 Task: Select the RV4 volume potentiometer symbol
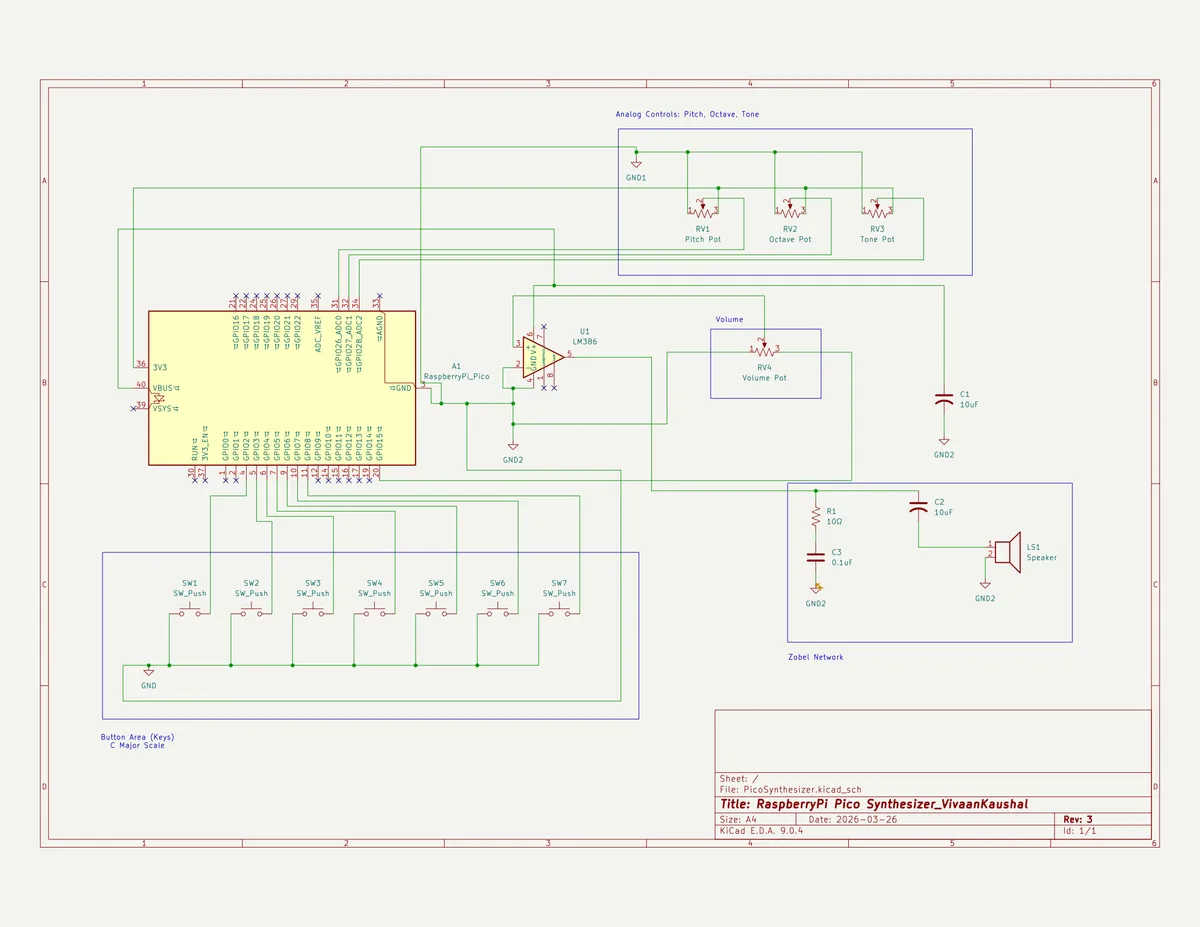coord(764,350)
